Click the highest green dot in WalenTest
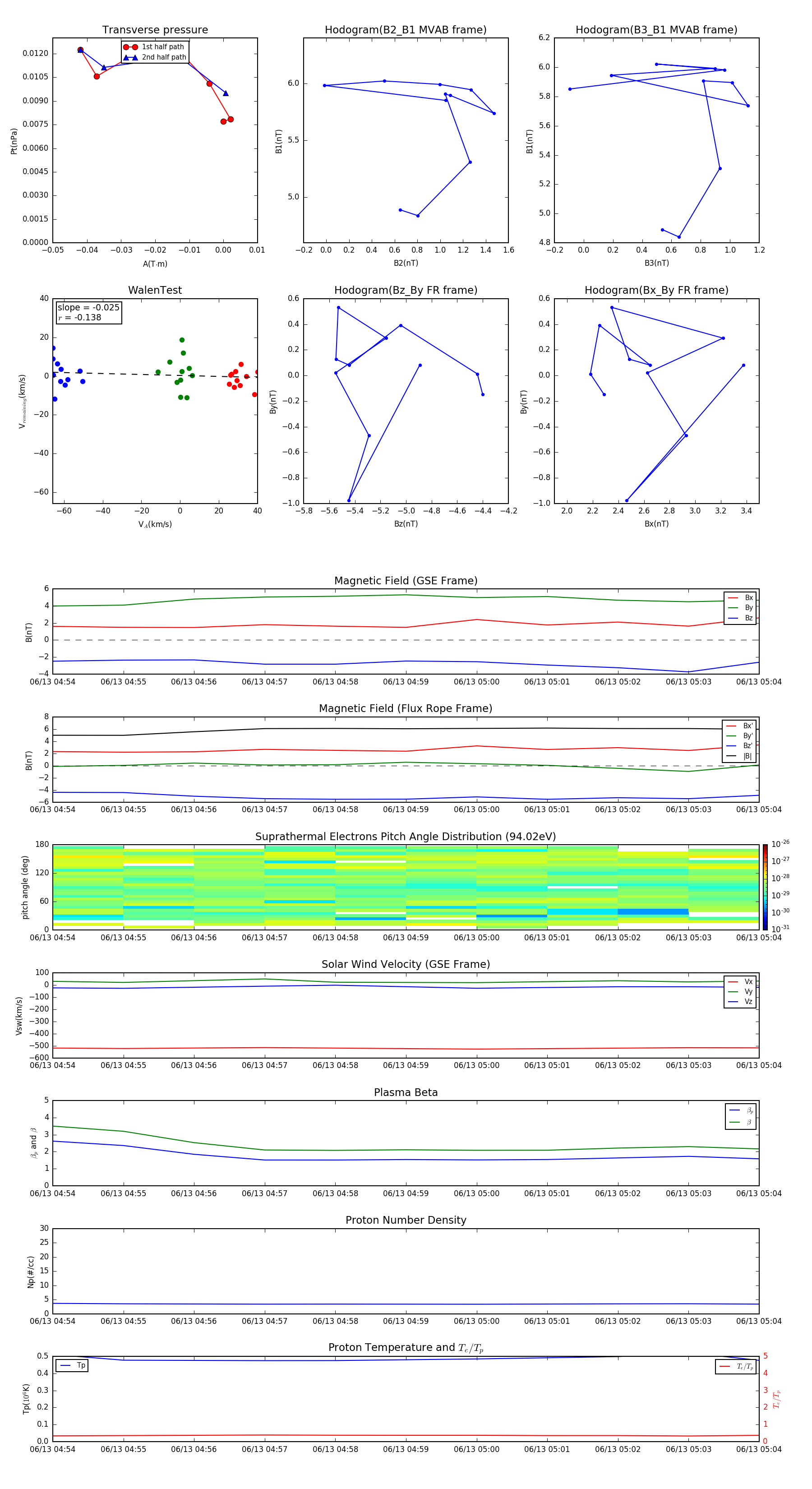The height and width of the screenshot is (1489, 812). [182, 340]
